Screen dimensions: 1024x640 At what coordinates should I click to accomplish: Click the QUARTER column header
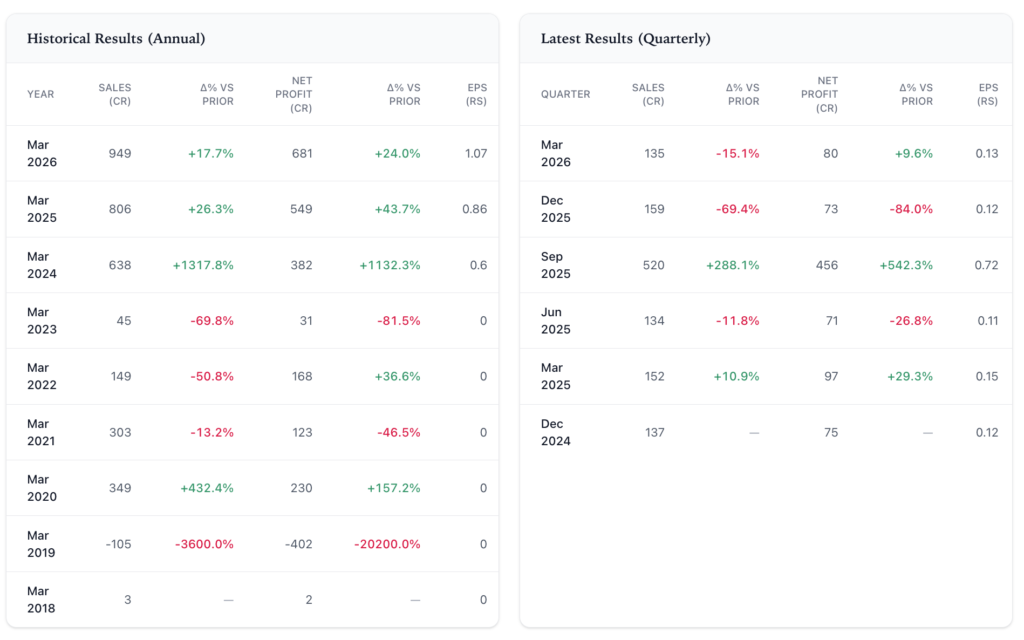(565, 95)
